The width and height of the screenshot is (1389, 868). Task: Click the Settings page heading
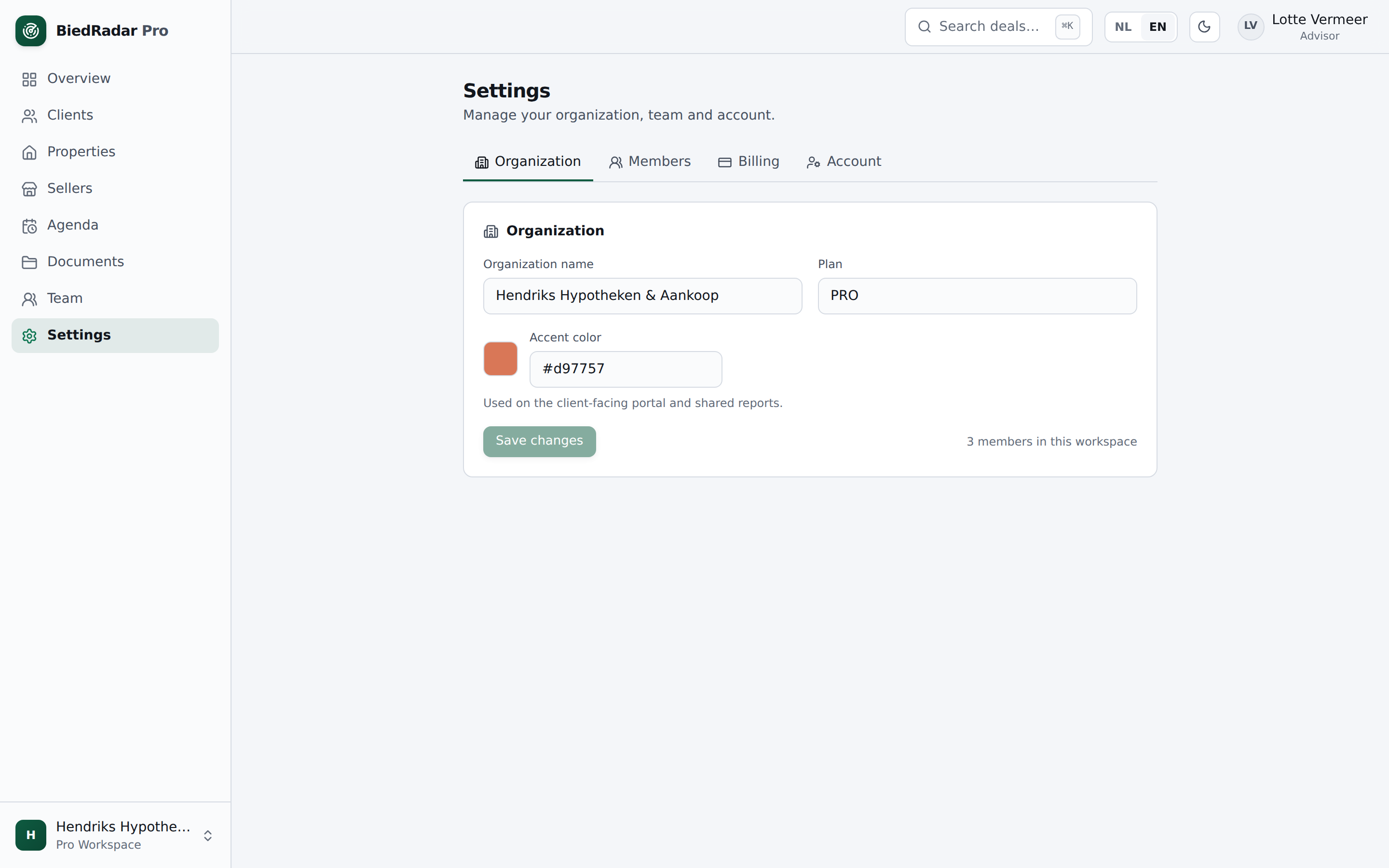click(507, 91)
